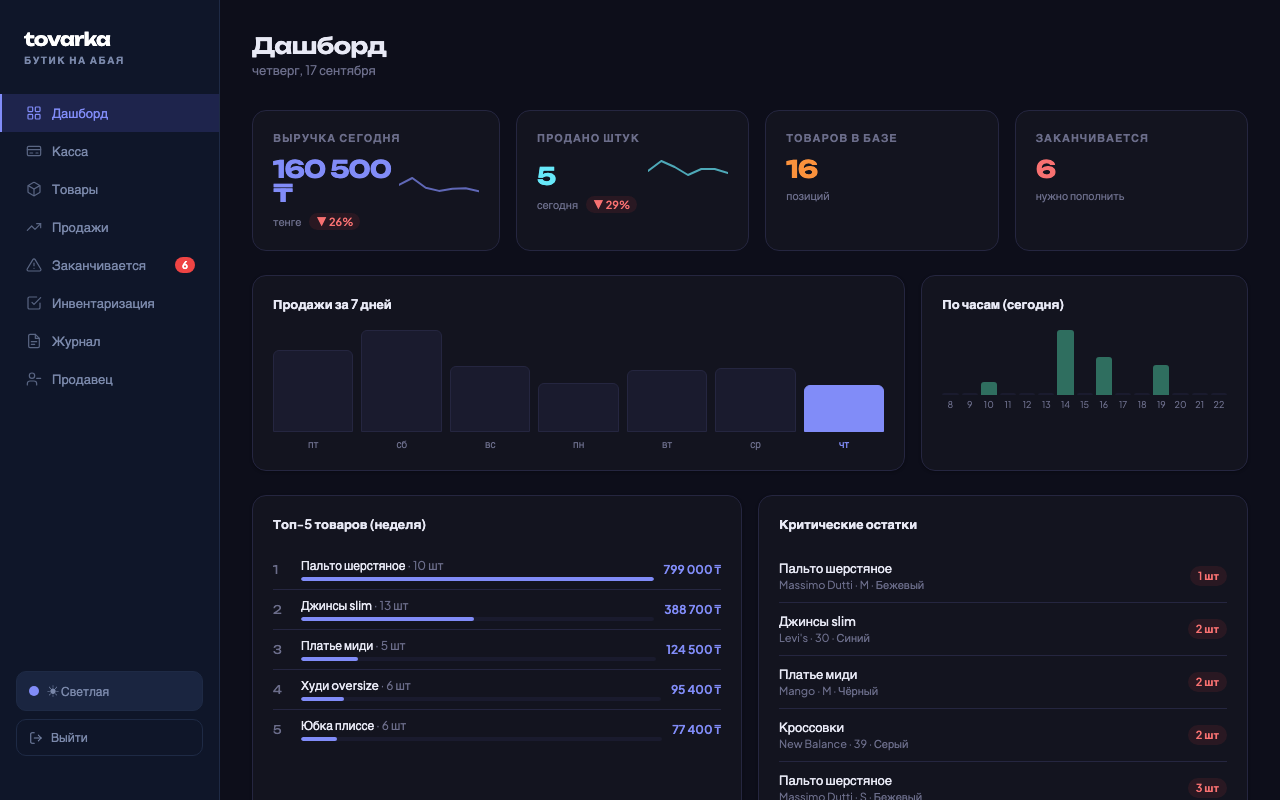Viewport: 1280px width, 800px height.
Task: Click the hourly bar for 16 o'clock
Action: point(1104,376)
